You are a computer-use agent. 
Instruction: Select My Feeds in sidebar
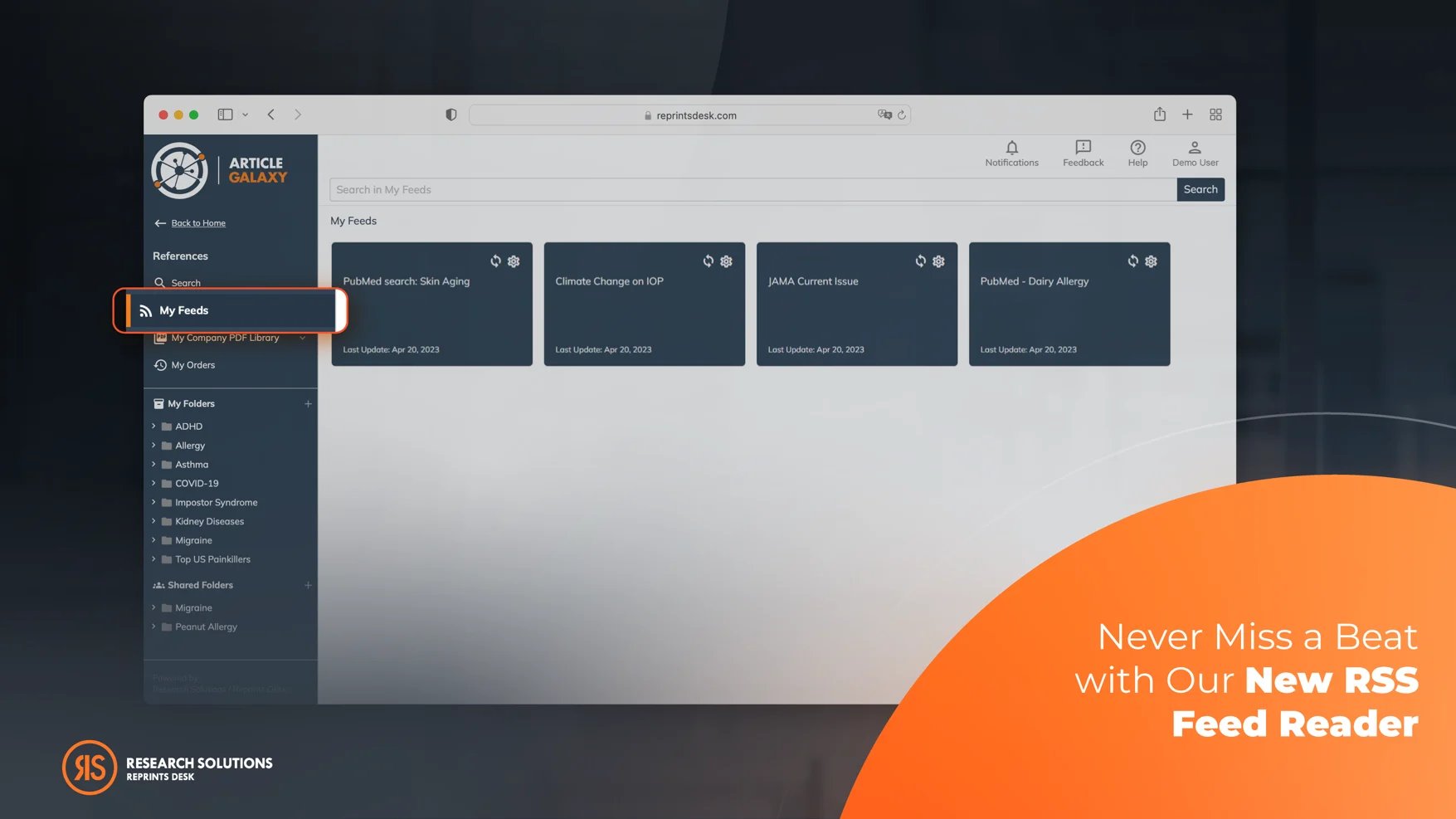pyautogui.click(x=231, y=310)
